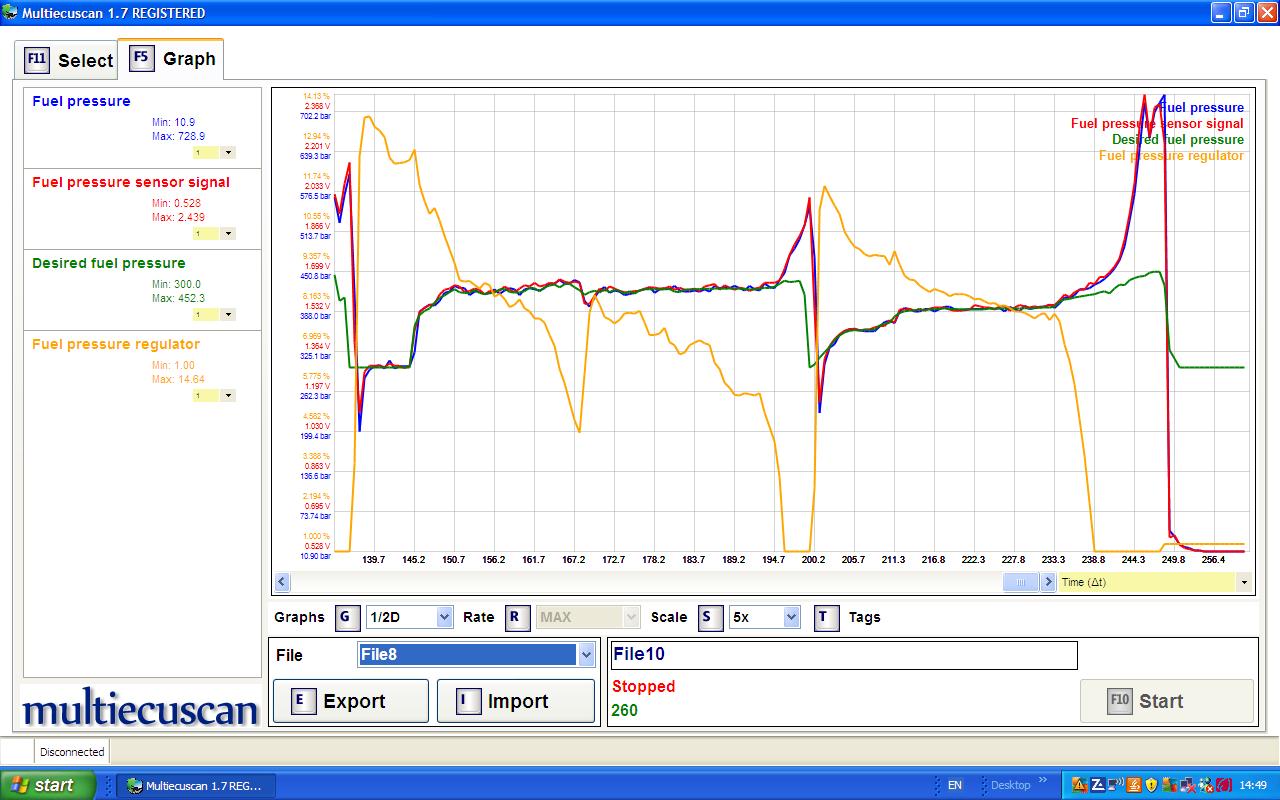Viewport: 1280px width, 800px height.
Task: Click the T button for Tags
Action: pyautogui.click(x=826, y=617)
